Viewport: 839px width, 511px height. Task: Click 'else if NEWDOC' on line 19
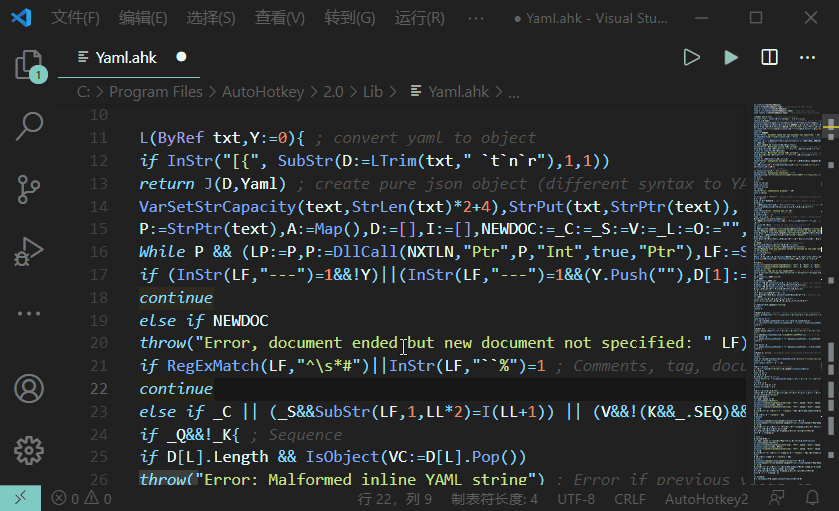[204, 321]
